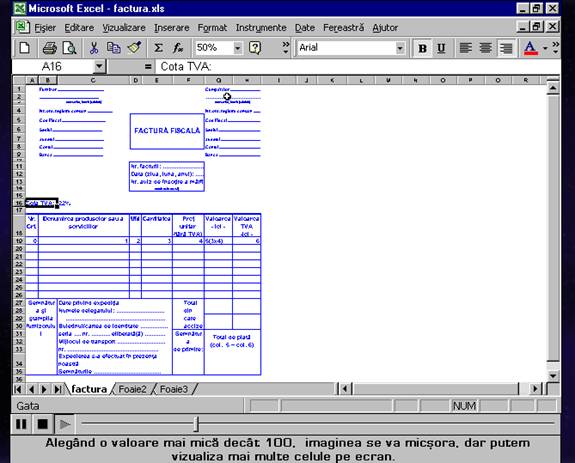
Task: Click the Help question mark icon
Action: (254, 48)
